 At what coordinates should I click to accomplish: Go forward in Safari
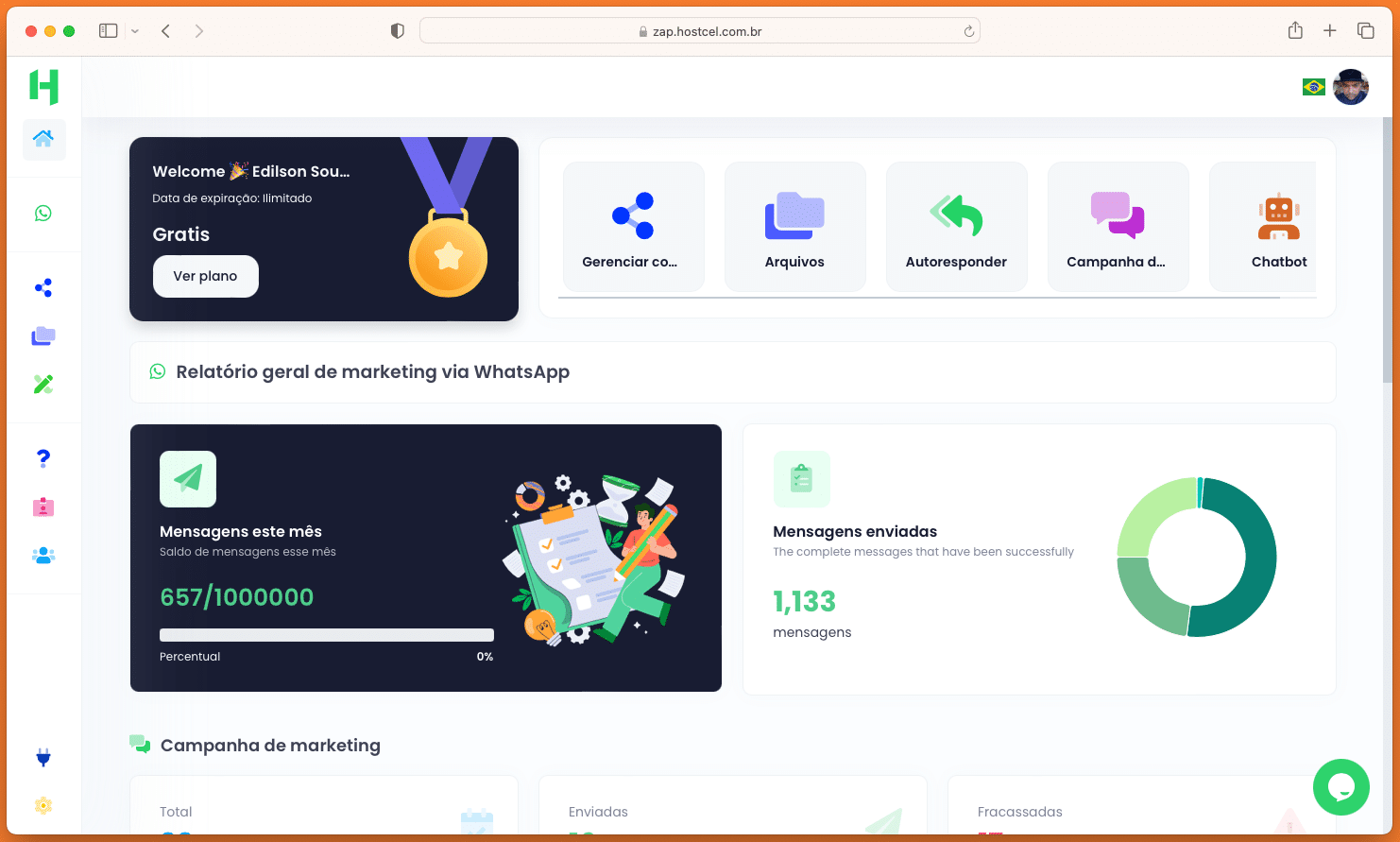point(198,31)
